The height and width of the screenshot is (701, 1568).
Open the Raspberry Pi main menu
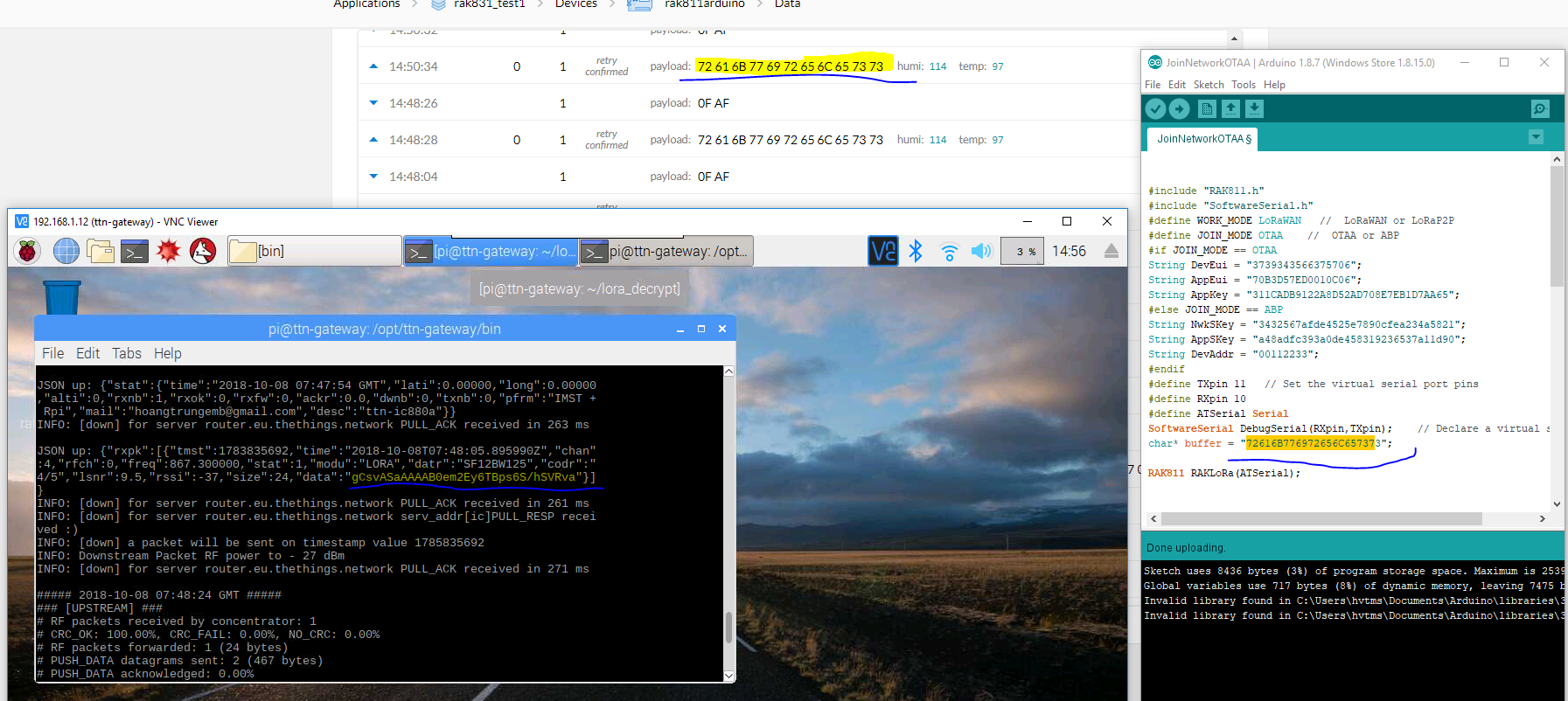coord(28,252)
